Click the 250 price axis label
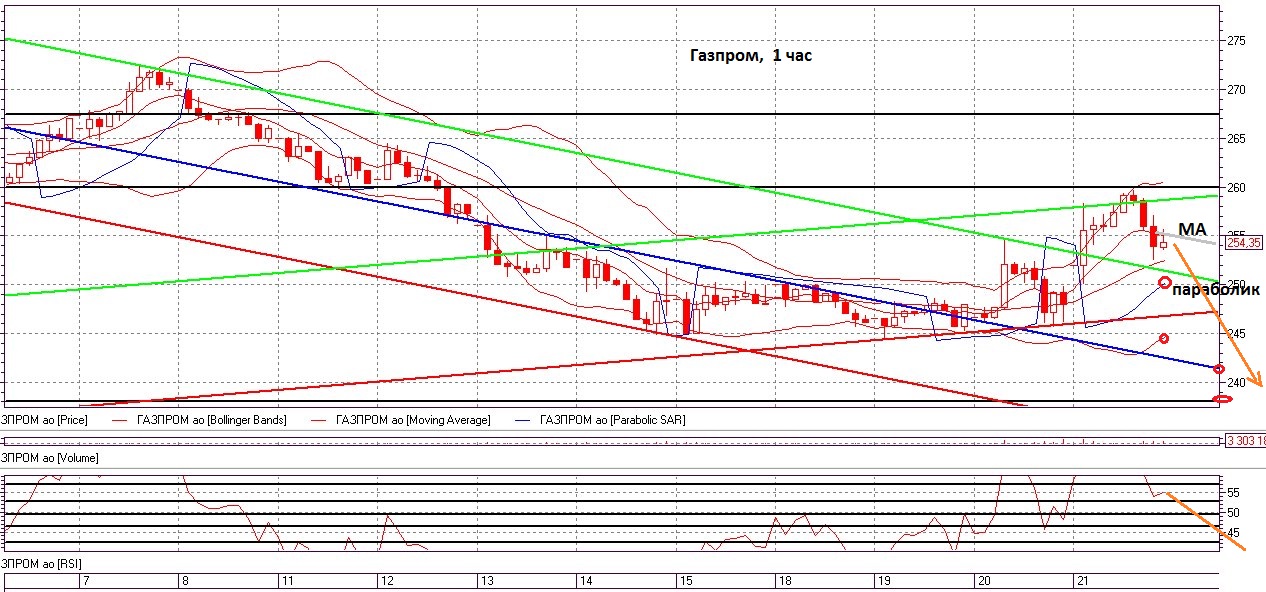This screenshot has height=592, width=1266. pyautogui.click(x=1236, y=285)
